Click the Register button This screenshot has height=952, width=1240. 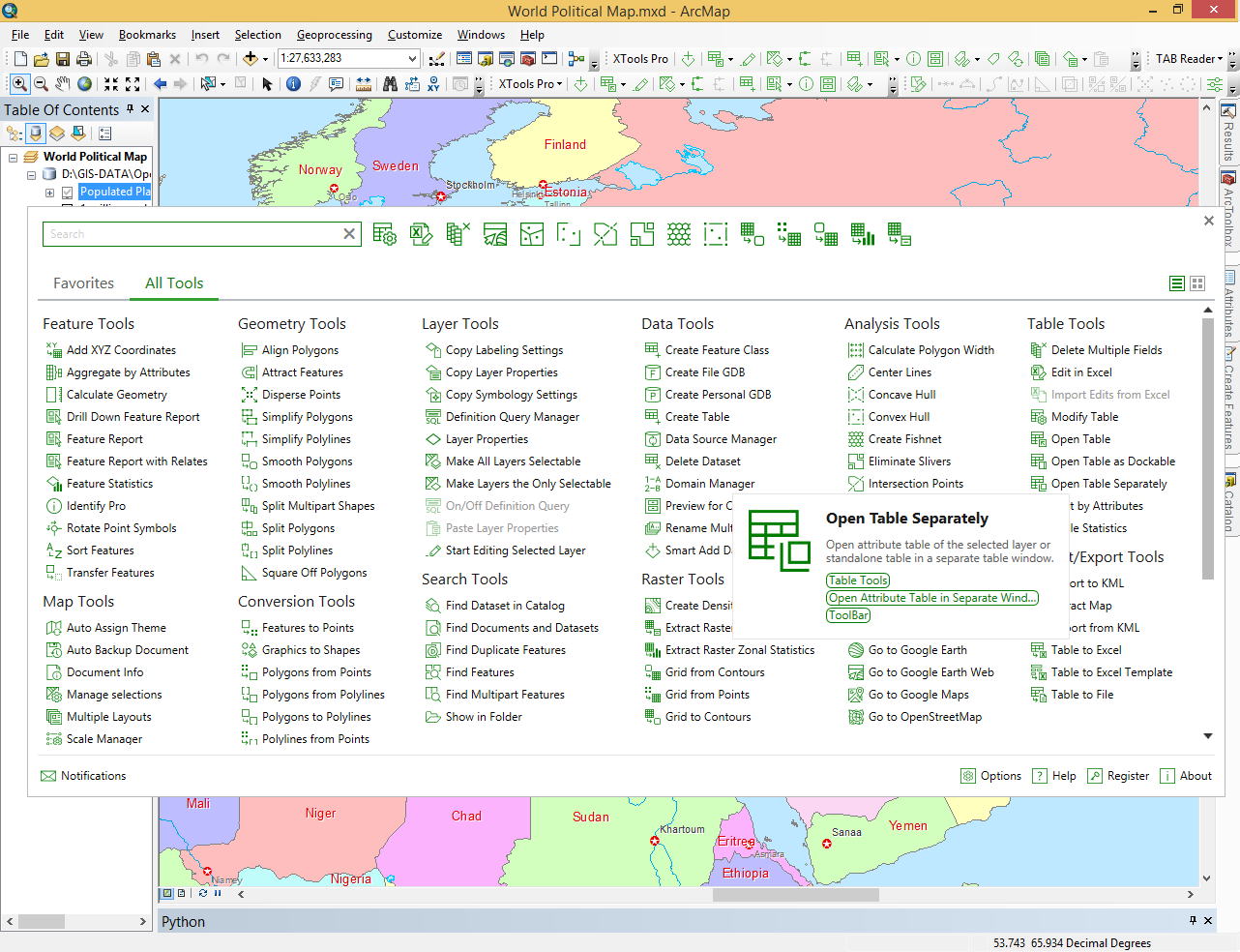click(x=1118, y=776)
